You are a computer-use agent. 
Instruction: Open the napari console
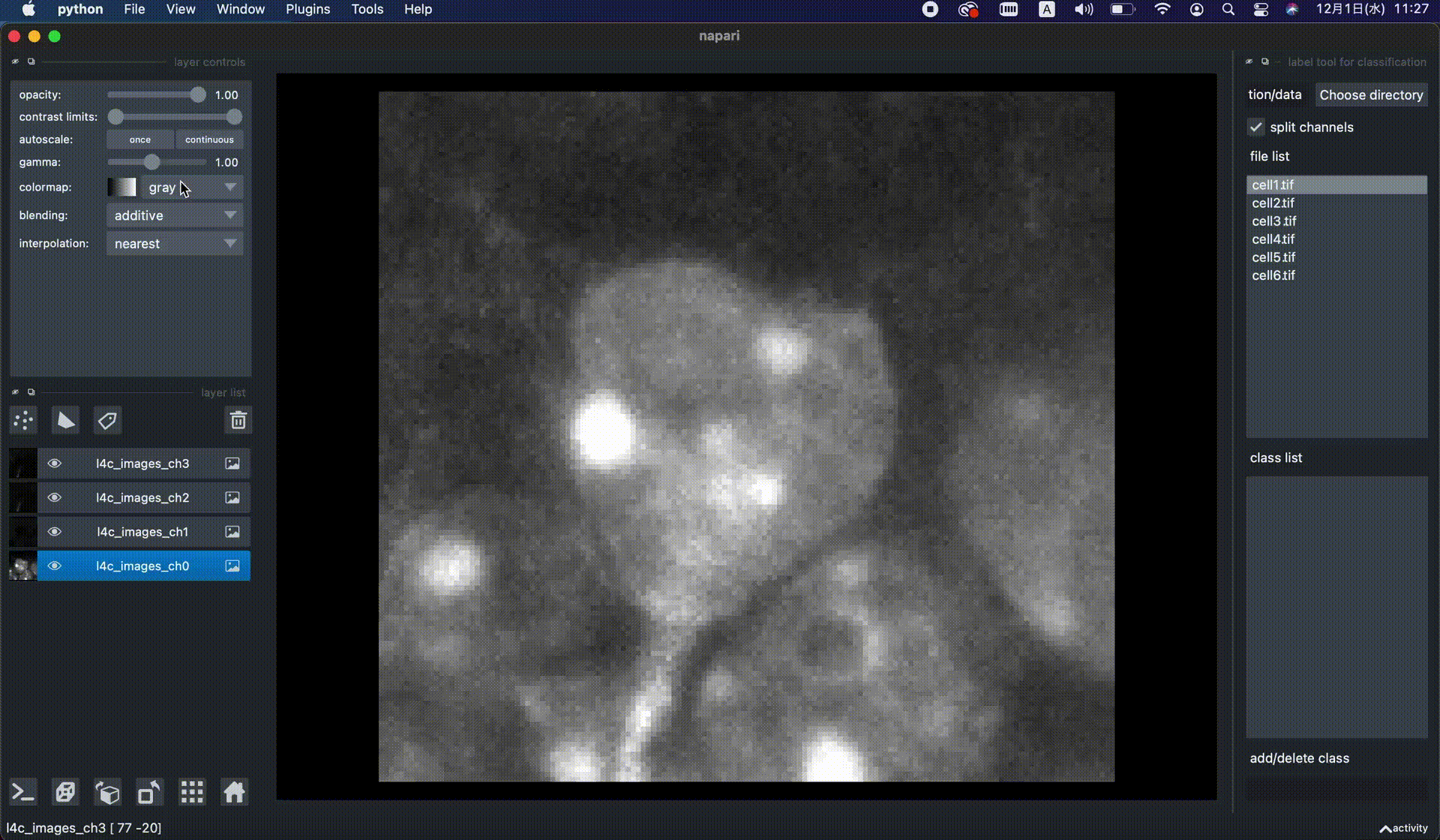tap(23, 792)
